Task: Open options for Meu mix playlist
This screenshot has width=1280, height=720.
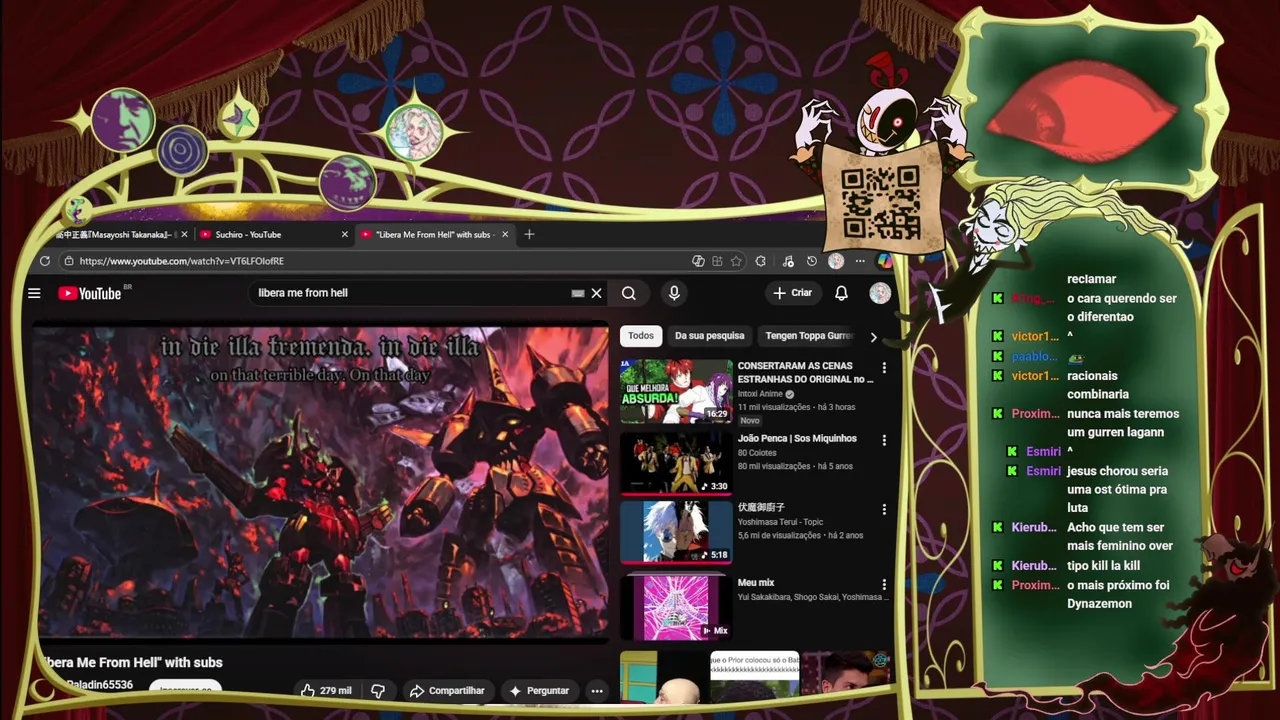Action: (x=884, y=584)
